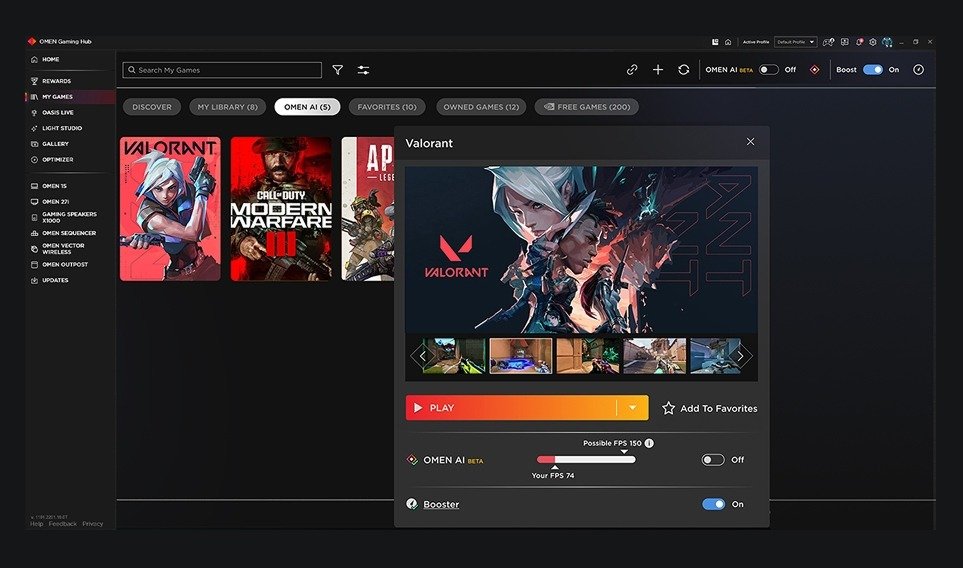Click the free games controller icon in tab
The width and height of the screenshot is (963, 568).
click(549, 106)
